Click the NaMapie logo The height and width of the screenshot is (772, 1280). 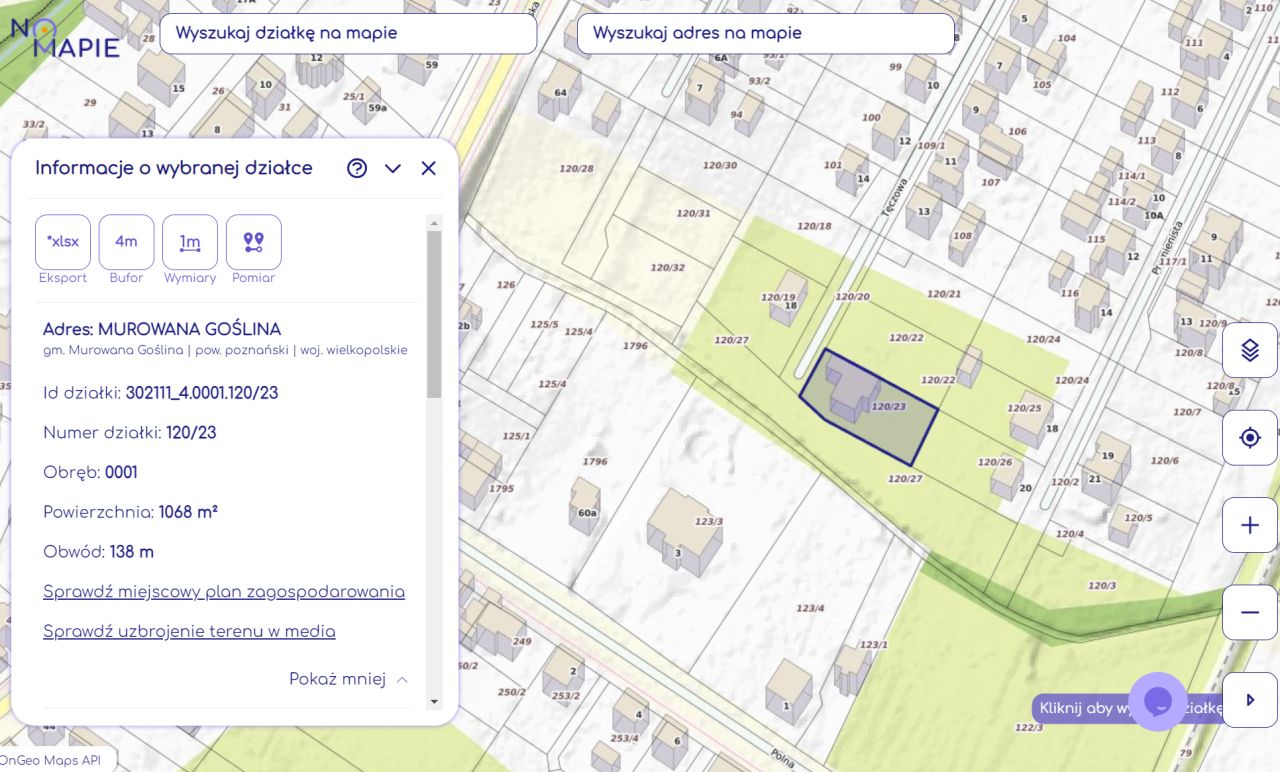click(65, 37)
